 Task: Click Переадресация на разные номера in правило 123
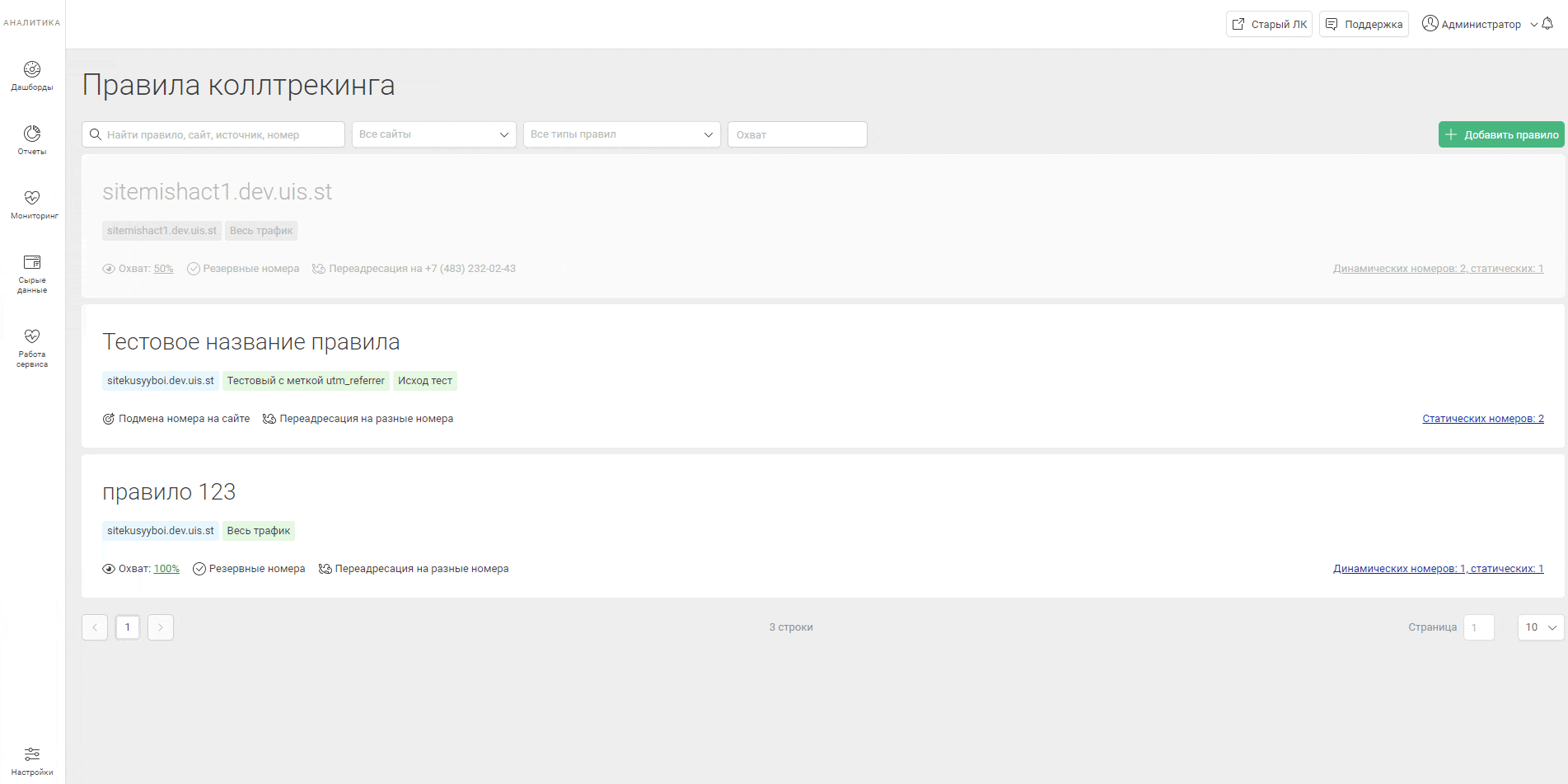422,569
